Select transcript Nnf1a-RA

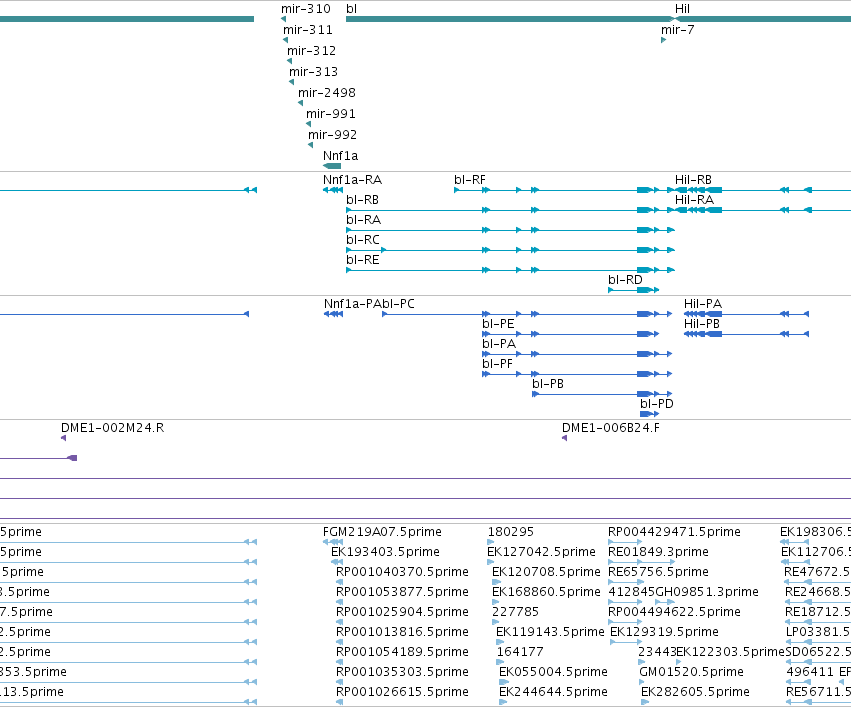(333, 190)
